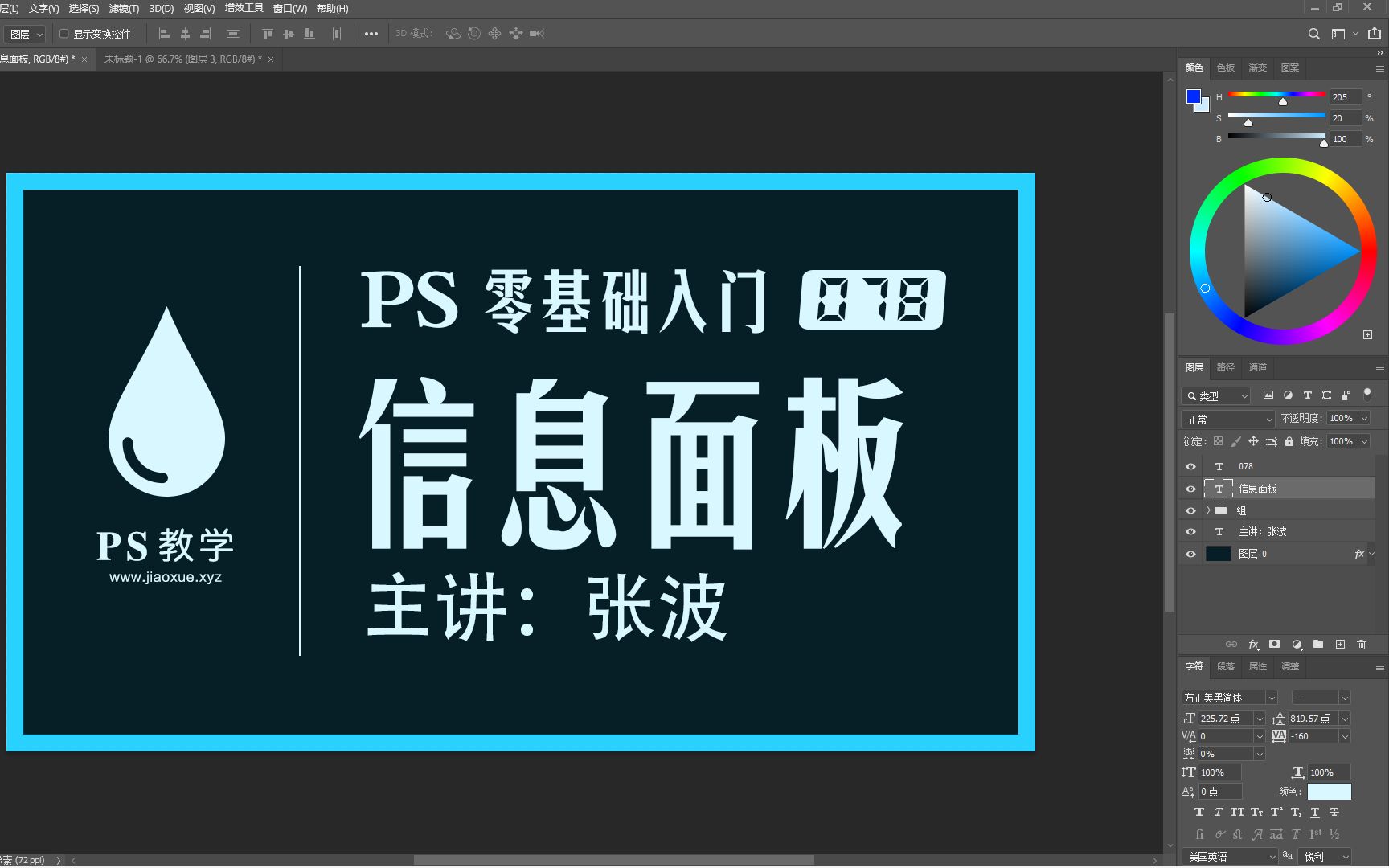The image size is (1389, 868).
Task: Create new group folder icon
Action: coord(1318,645)
